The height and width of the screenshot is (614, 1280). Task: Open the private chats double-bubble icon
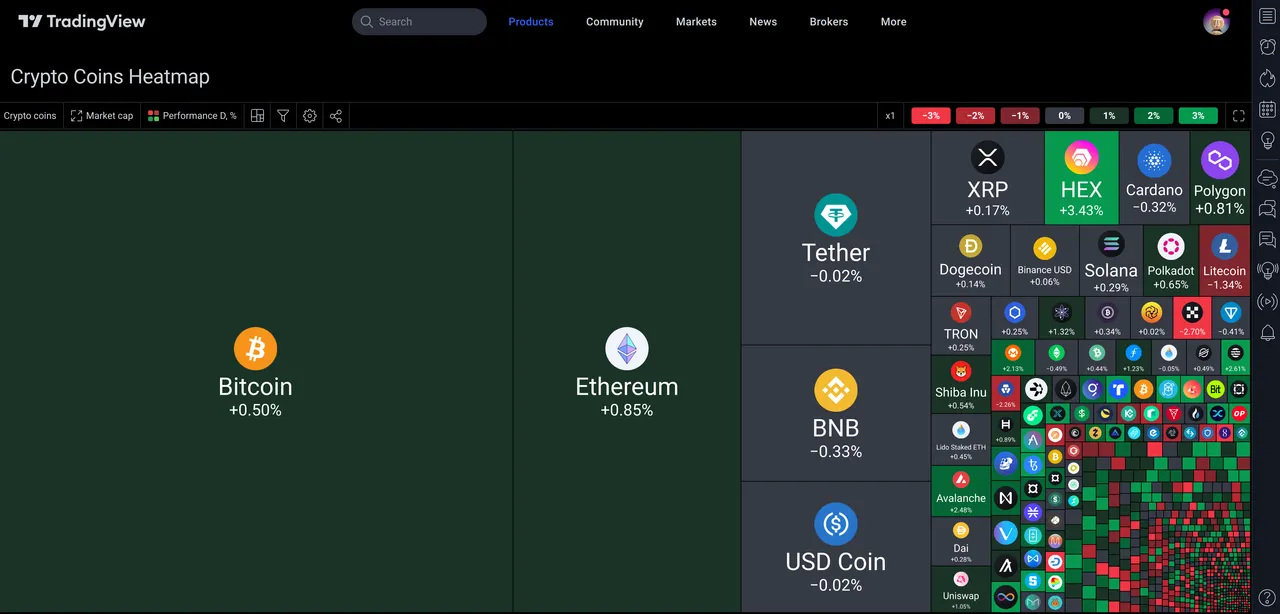pyautogui.click(x=1267, y=209)
